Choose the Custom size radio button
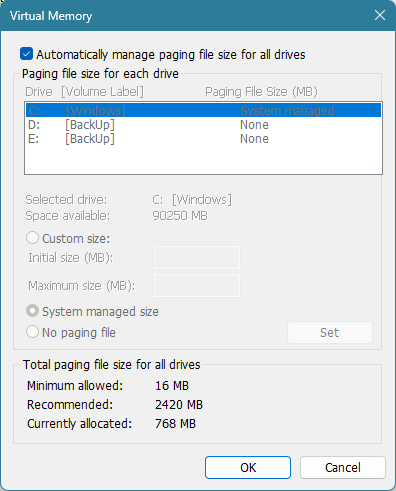The image size is (396, 491). pyautogui.click(x=32, y=238)
